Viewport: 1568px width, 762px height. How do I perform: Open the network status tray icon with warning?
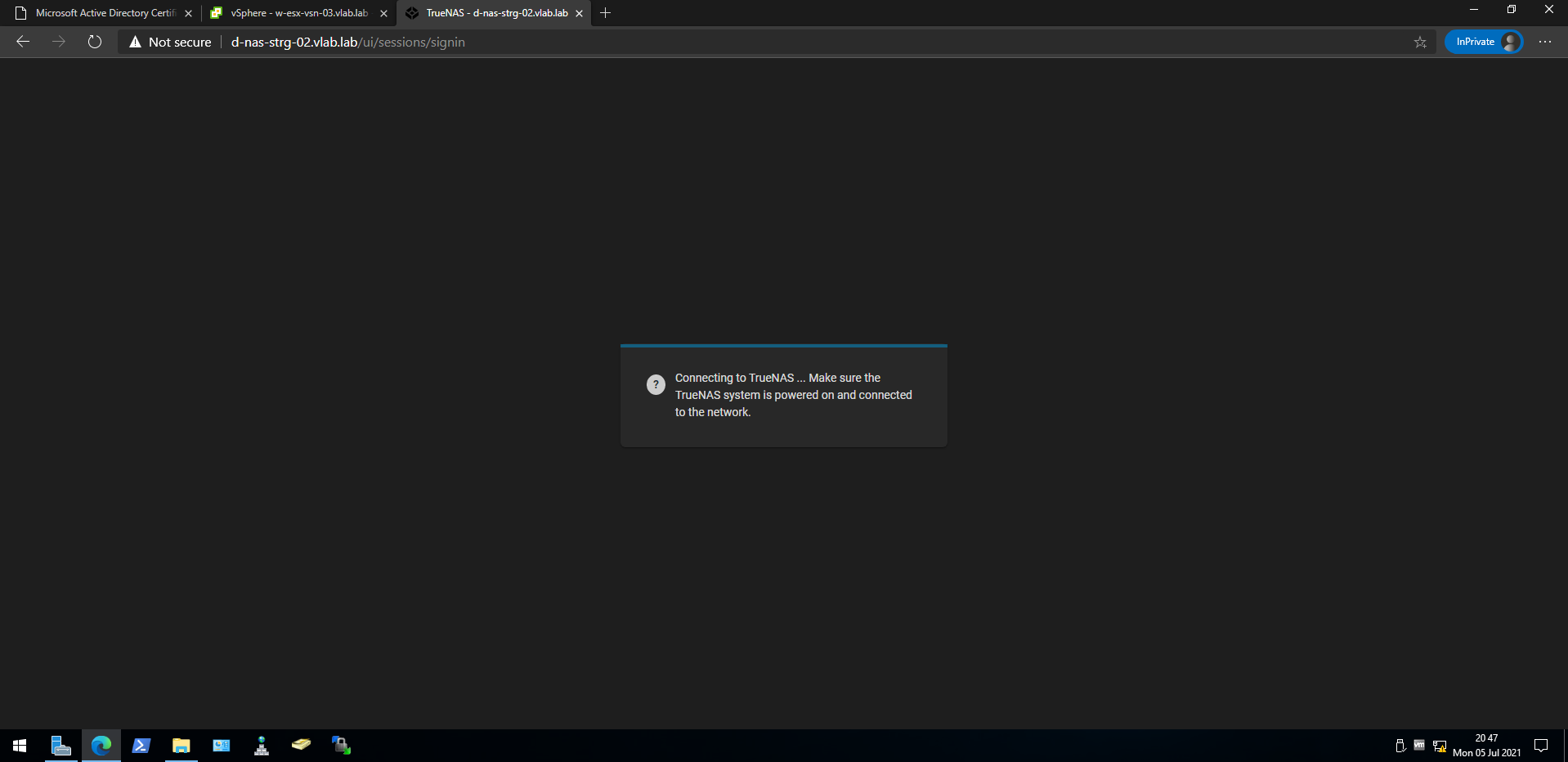coord(1440,746)
